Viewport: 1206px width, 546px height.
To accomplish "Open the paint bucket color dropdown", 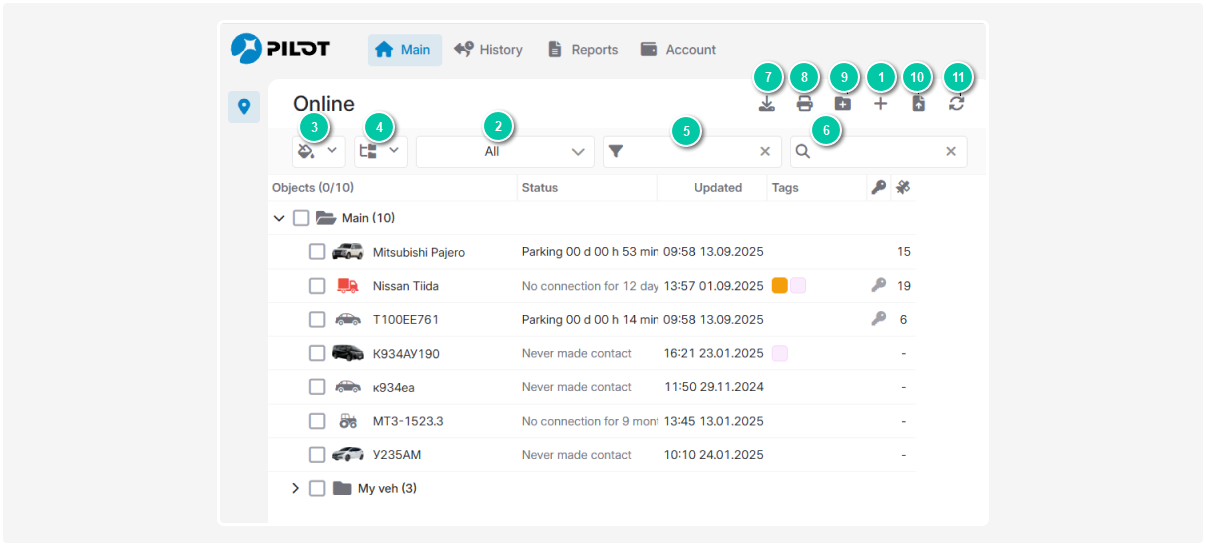I will 318,151.
